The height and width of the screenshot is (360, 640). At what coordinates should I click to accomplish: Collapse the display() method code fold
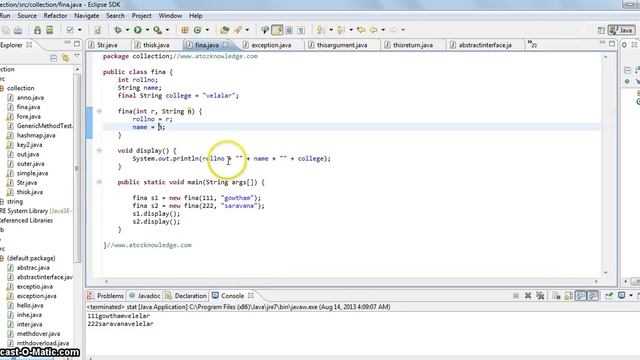tap(99, 151)
